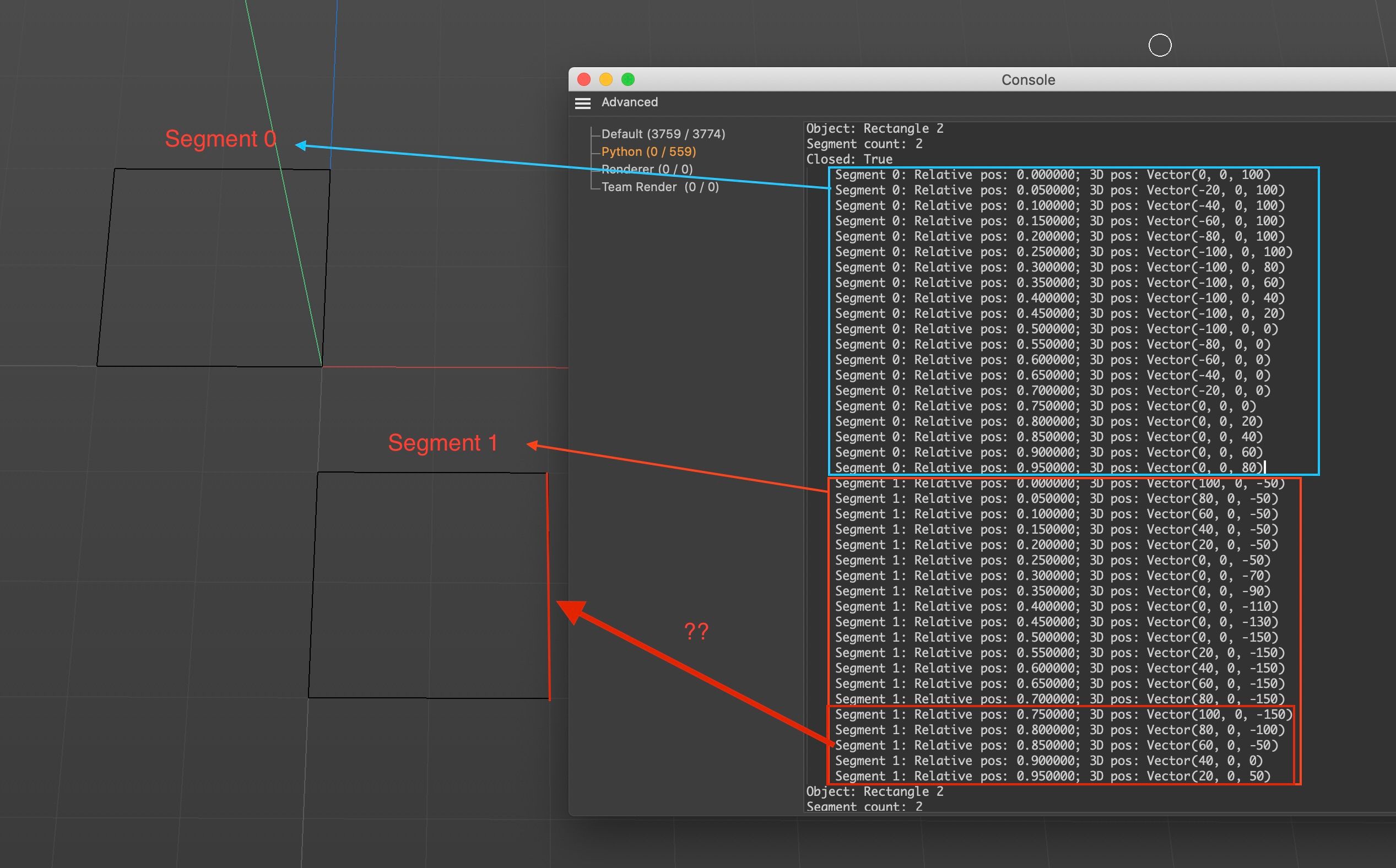The width and height of the screenshot is (1396, 868).
Task: Click Segment 0 relative pos 0.500000 line
Action: (x=1056, y=329)
